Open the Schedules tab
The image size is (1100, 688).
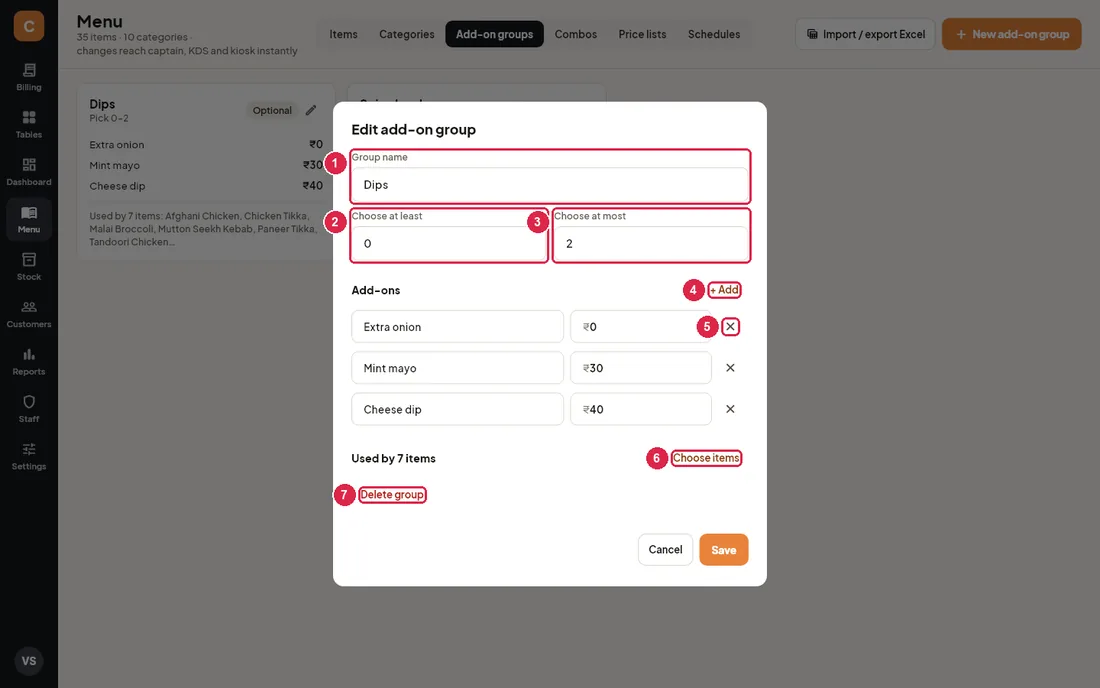(713, 34)
